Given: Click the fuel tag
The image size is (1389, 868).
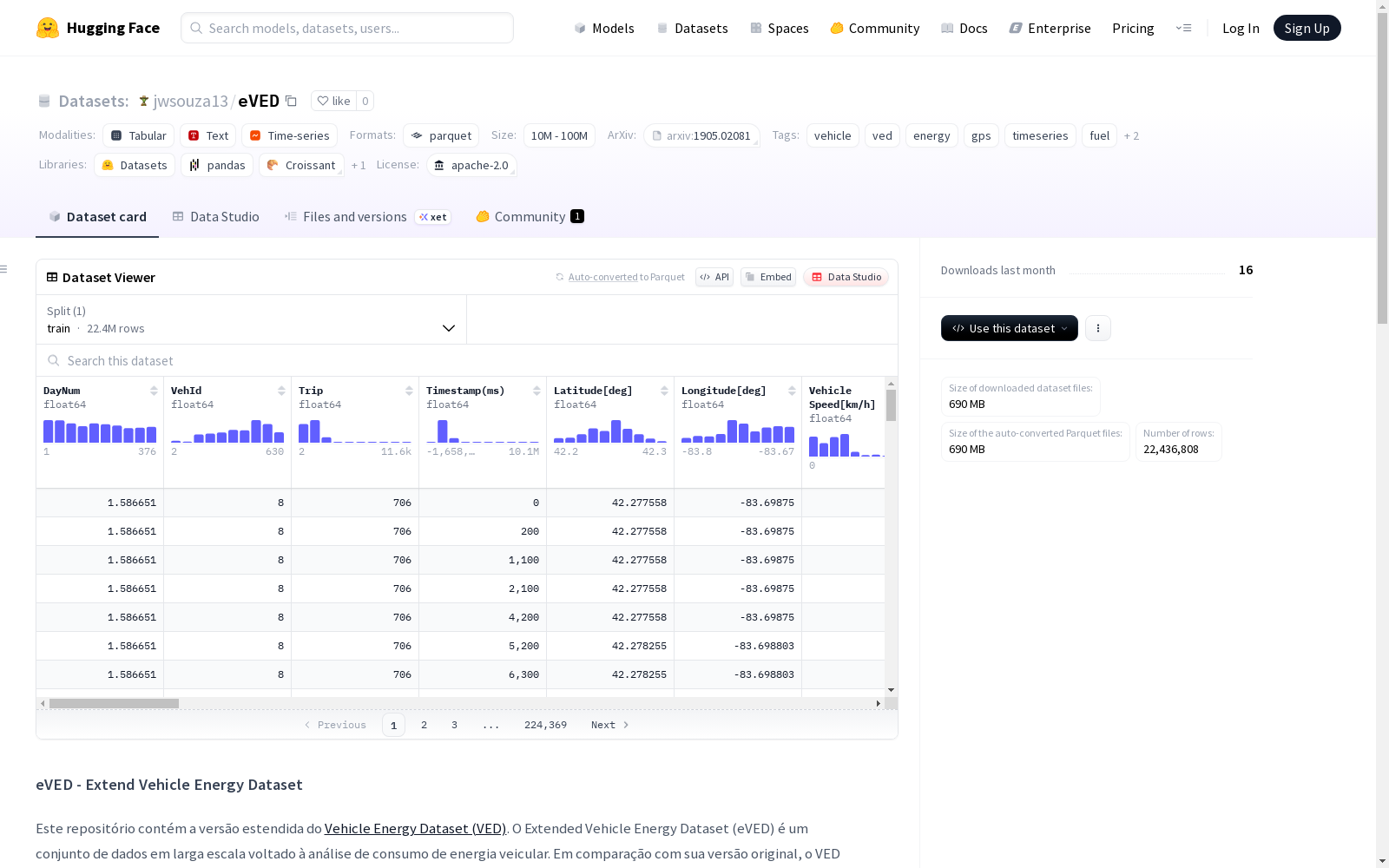Looking at the screenshot, I should 1099,135.
